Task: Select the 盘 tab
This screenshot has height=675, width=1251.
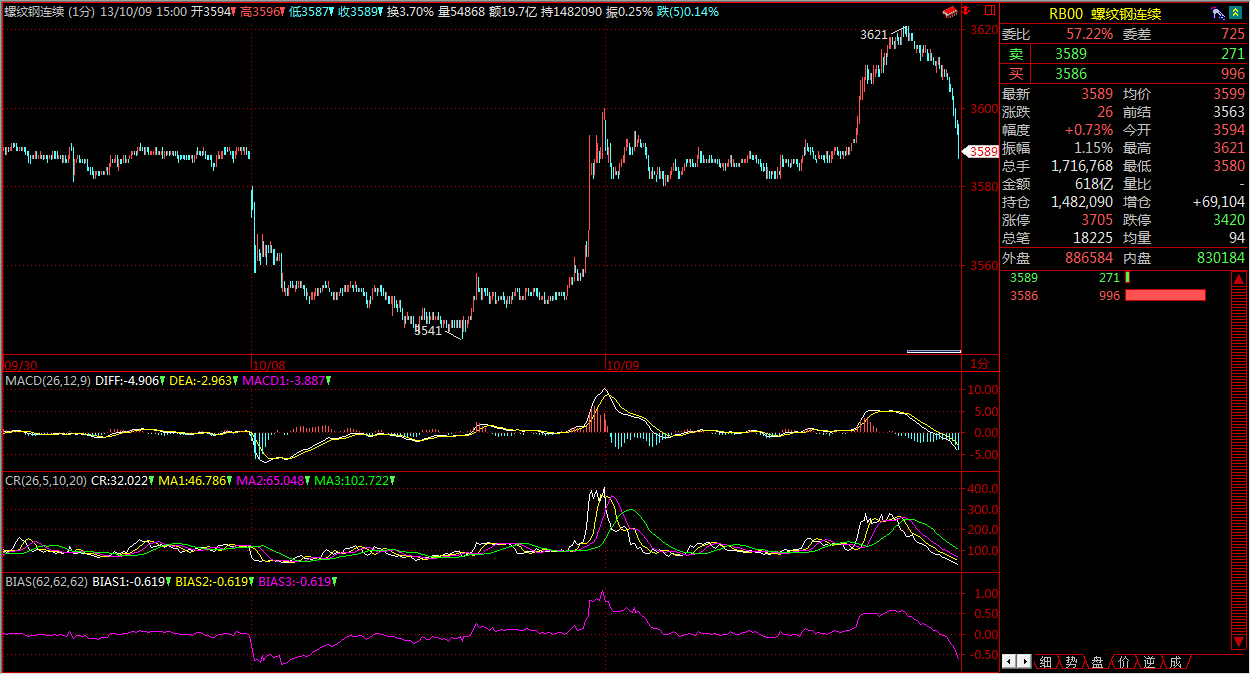Action: tap(1097, 662)
